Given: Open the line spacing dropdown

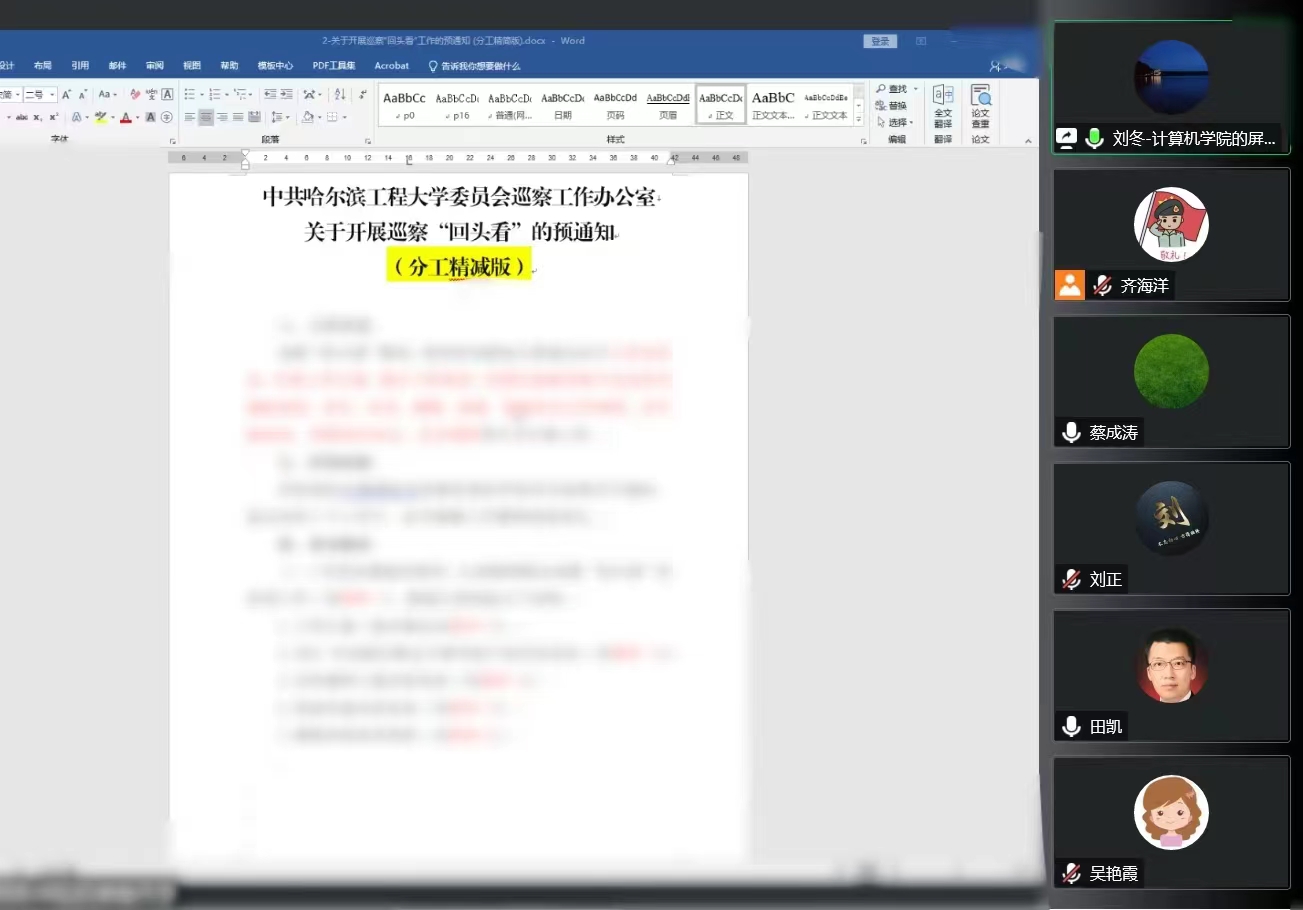Looking at the screenshot, I should (x=281, y=117).
